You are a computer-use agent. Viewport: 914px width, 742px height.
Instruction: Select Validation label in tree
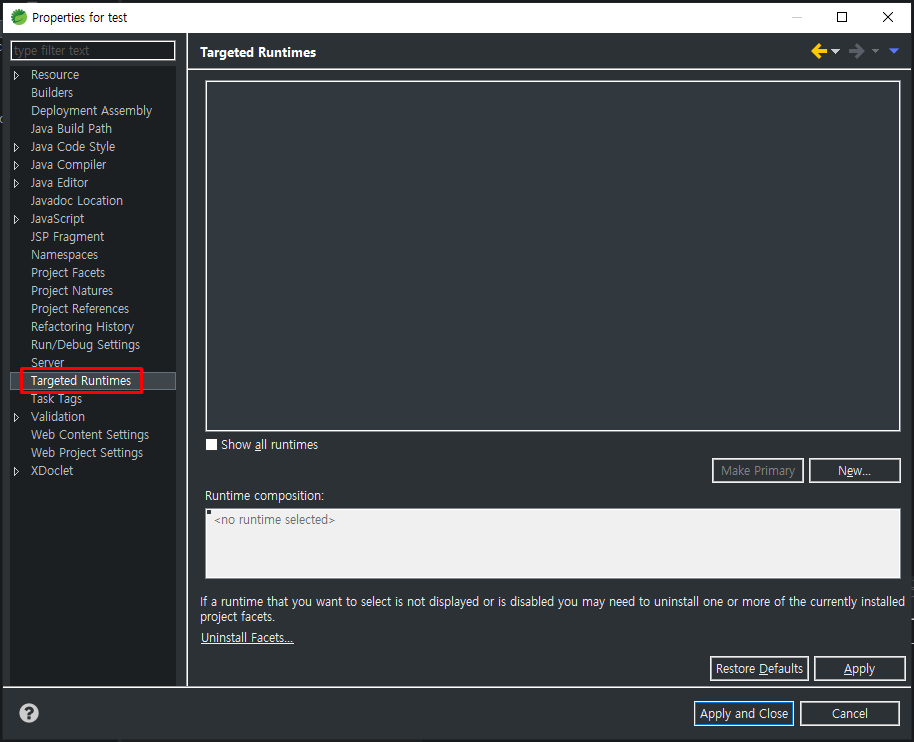tap(58, 417)
